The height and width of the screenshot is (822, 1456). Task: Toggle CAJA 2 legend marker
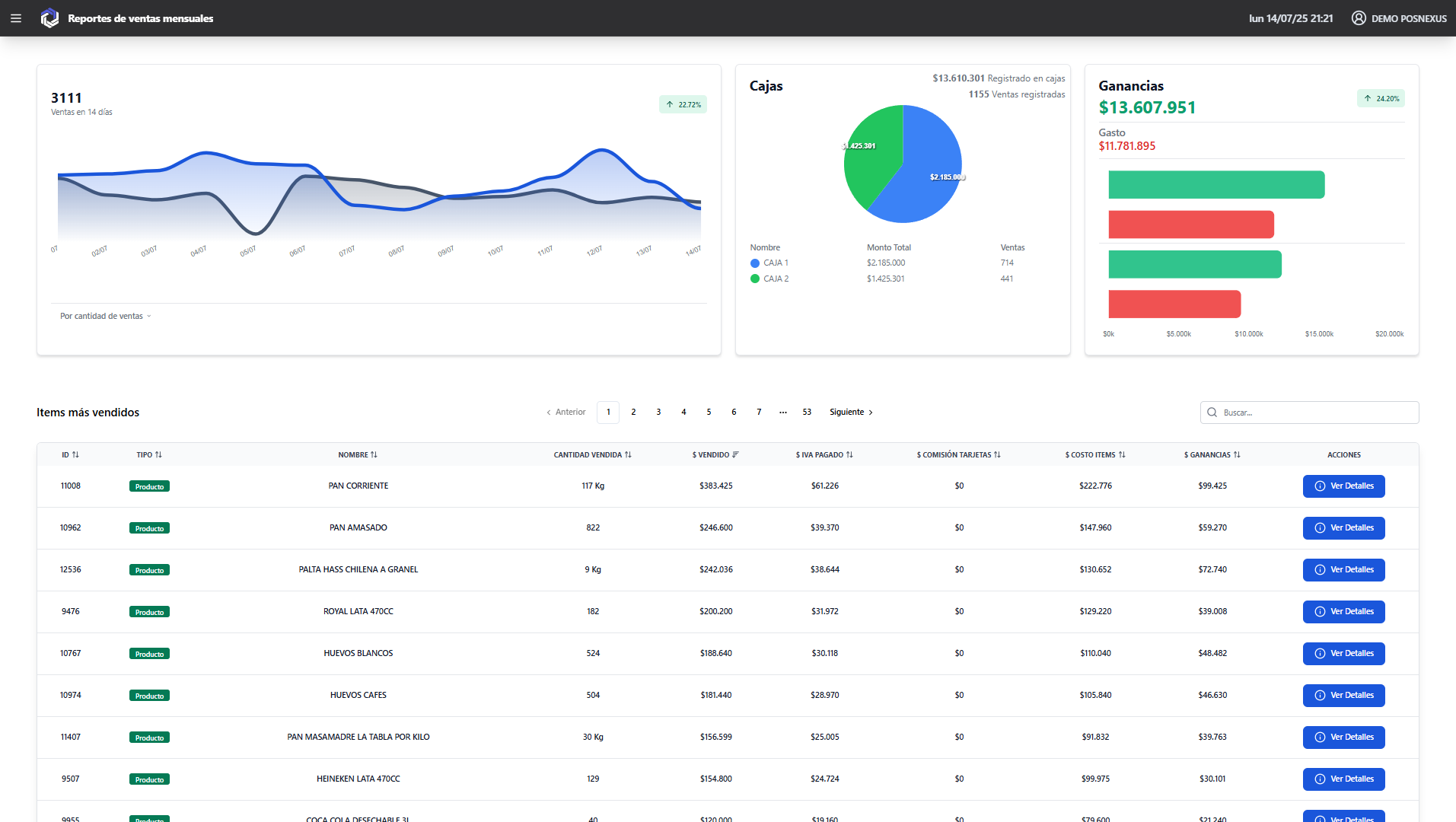point(755,279)
